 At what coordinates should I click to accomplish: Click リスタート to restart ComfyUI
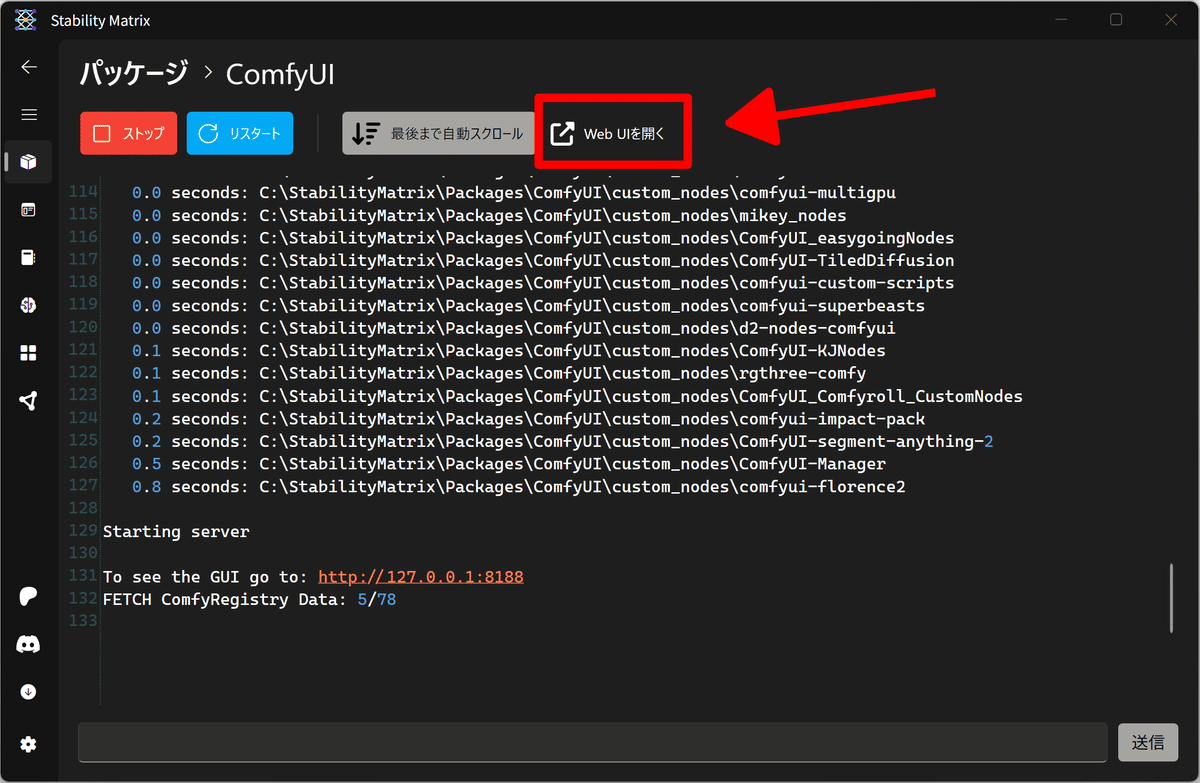[239, 132]
